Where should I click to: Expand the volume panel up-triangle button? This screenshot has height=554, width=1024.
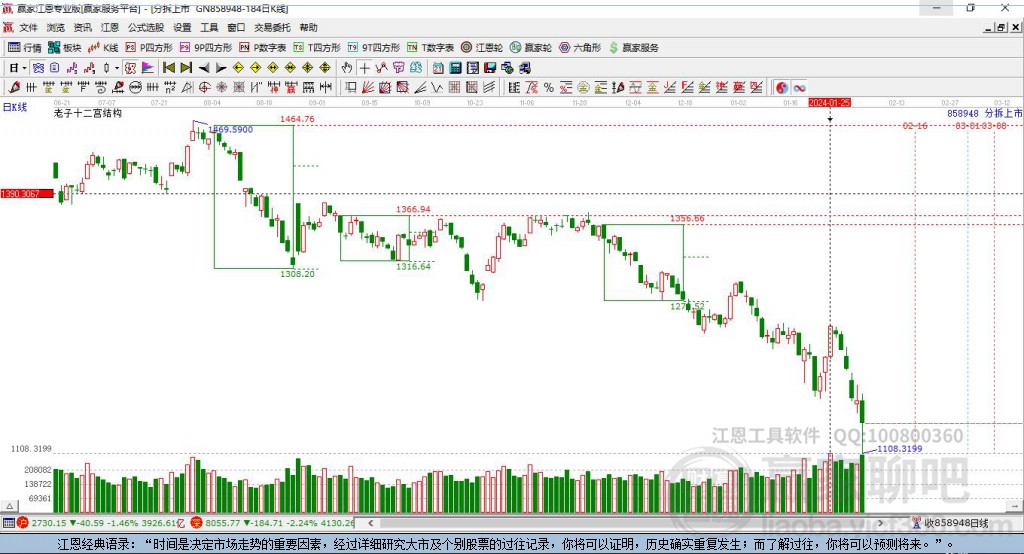[9, 506]
